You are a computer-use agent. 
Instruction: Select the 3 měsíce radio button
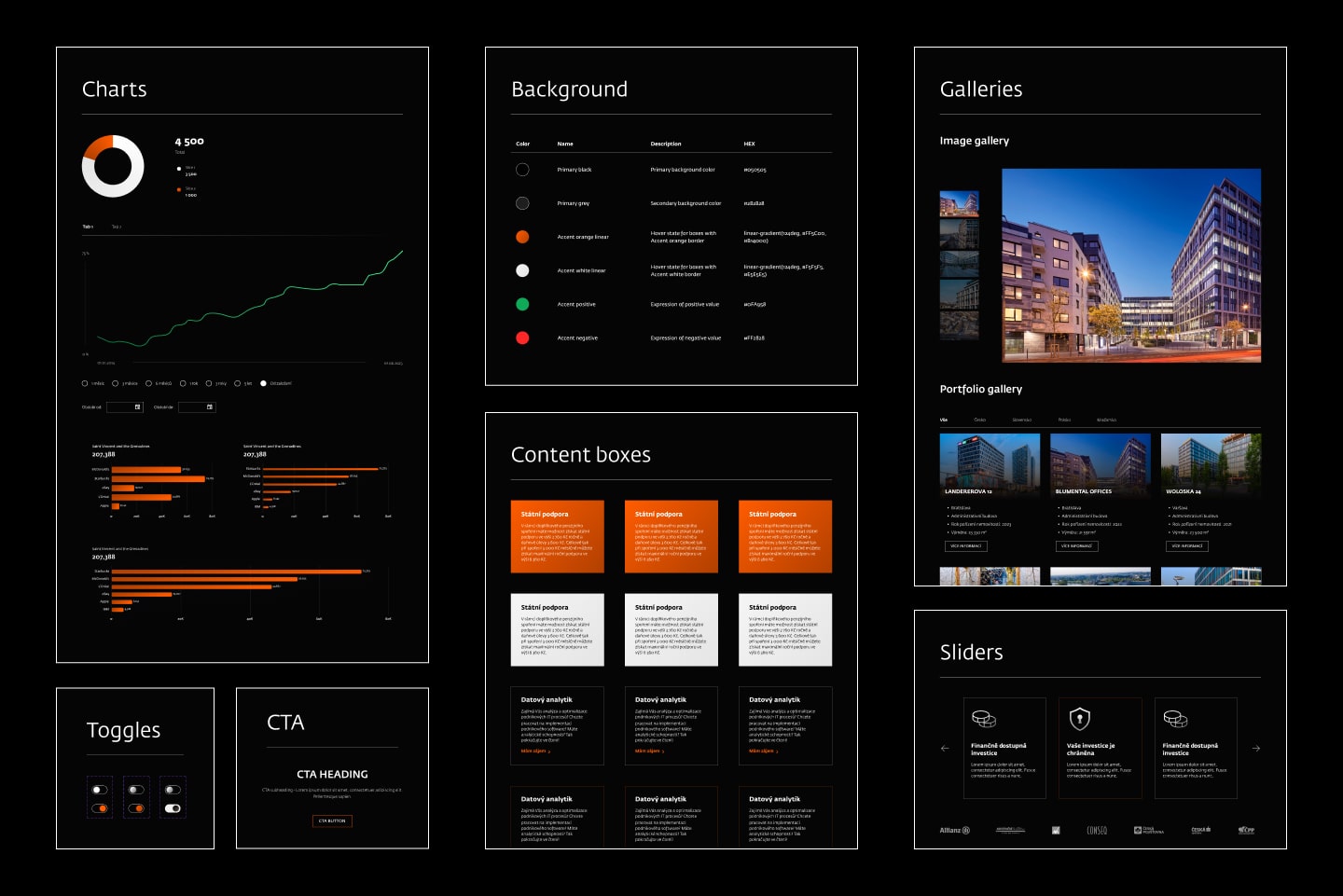(x=116, y=383)
